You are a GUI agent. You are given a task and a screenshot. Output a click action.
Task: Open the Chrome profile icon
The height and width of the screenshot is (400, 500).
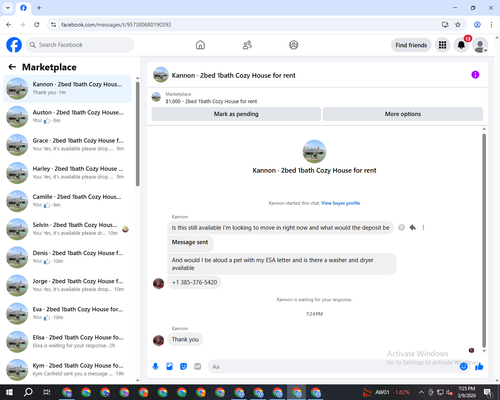(477, 25)
